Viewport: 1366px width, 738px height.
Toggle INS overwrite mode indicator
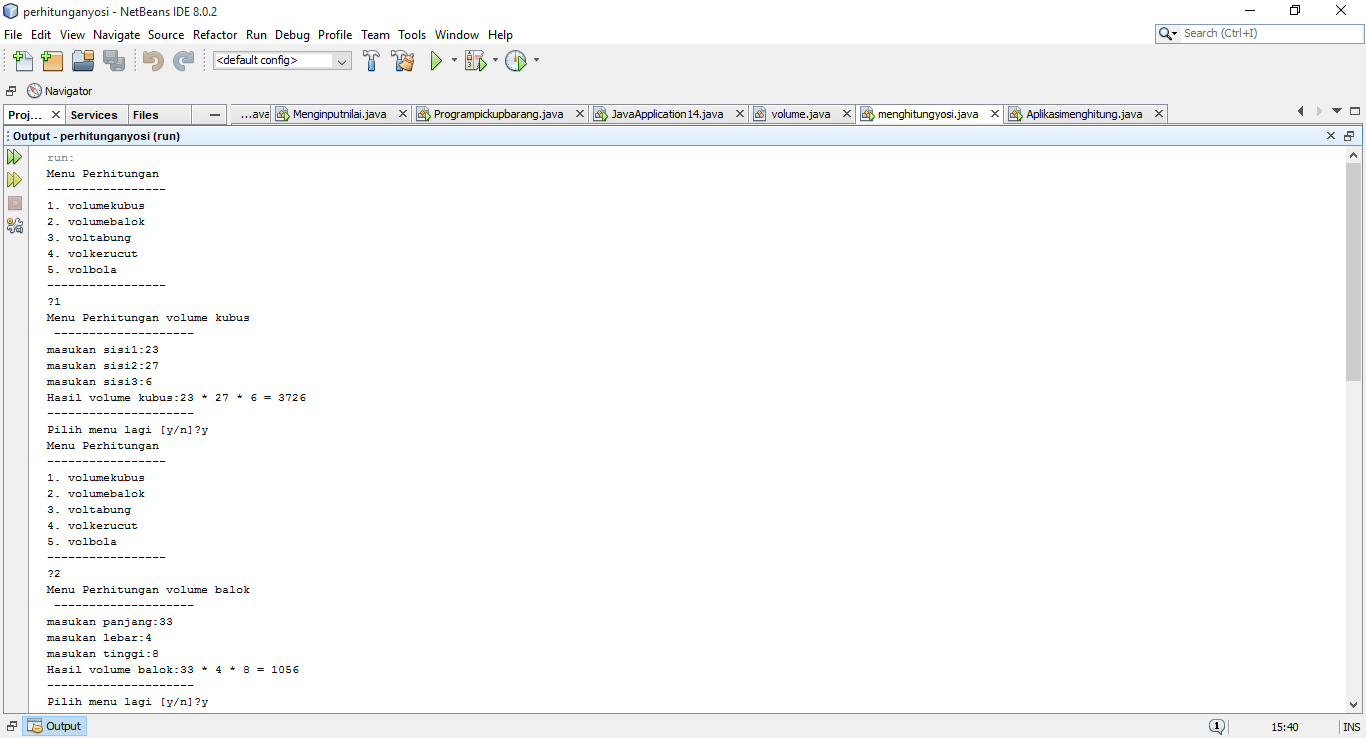click(x=1348, y=725)
